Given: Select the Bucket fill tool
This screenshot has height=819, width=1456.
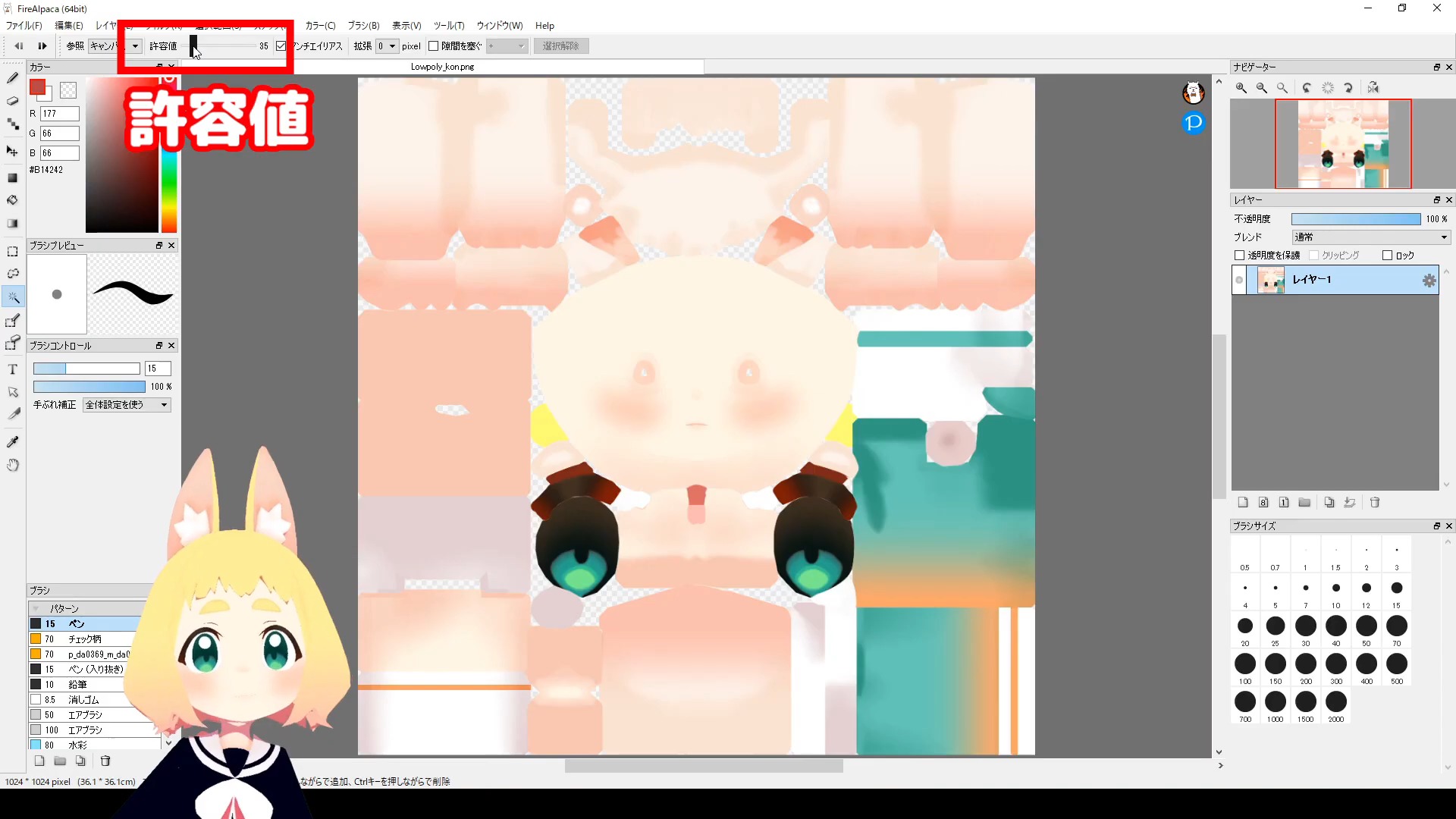Looking at the screenshot, I should (x=13, y=200).
